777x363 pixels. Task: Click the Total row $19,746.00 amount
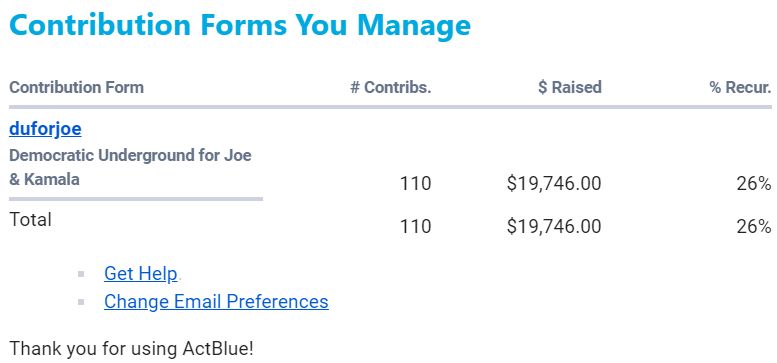coord(554,227)
